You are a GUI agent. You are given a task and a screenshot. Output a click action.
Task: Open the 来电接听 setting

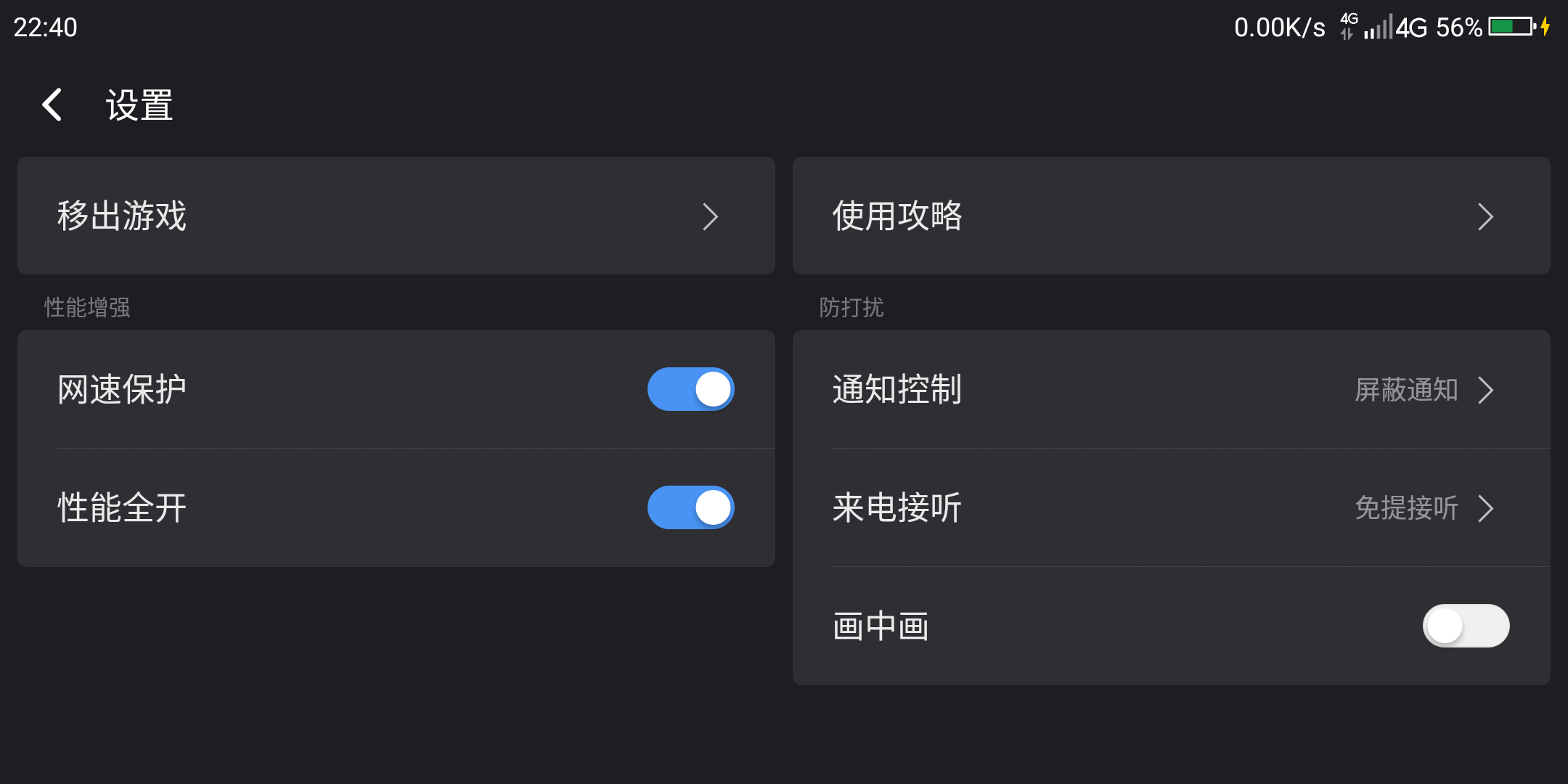click(x=897, y=508)
